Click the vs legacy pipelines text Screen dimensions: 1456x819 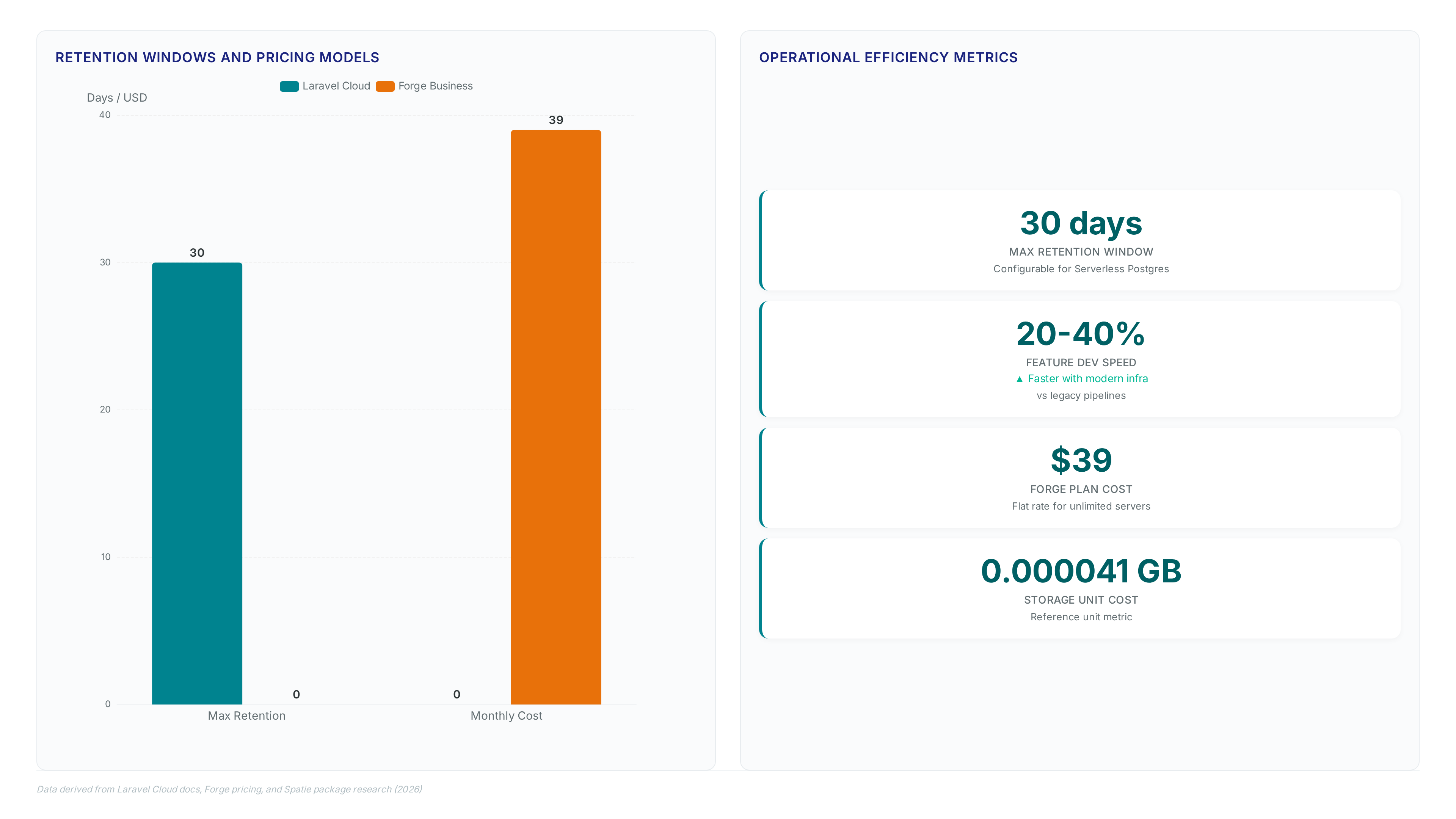pyautogui.click(x=1081, y=395)
